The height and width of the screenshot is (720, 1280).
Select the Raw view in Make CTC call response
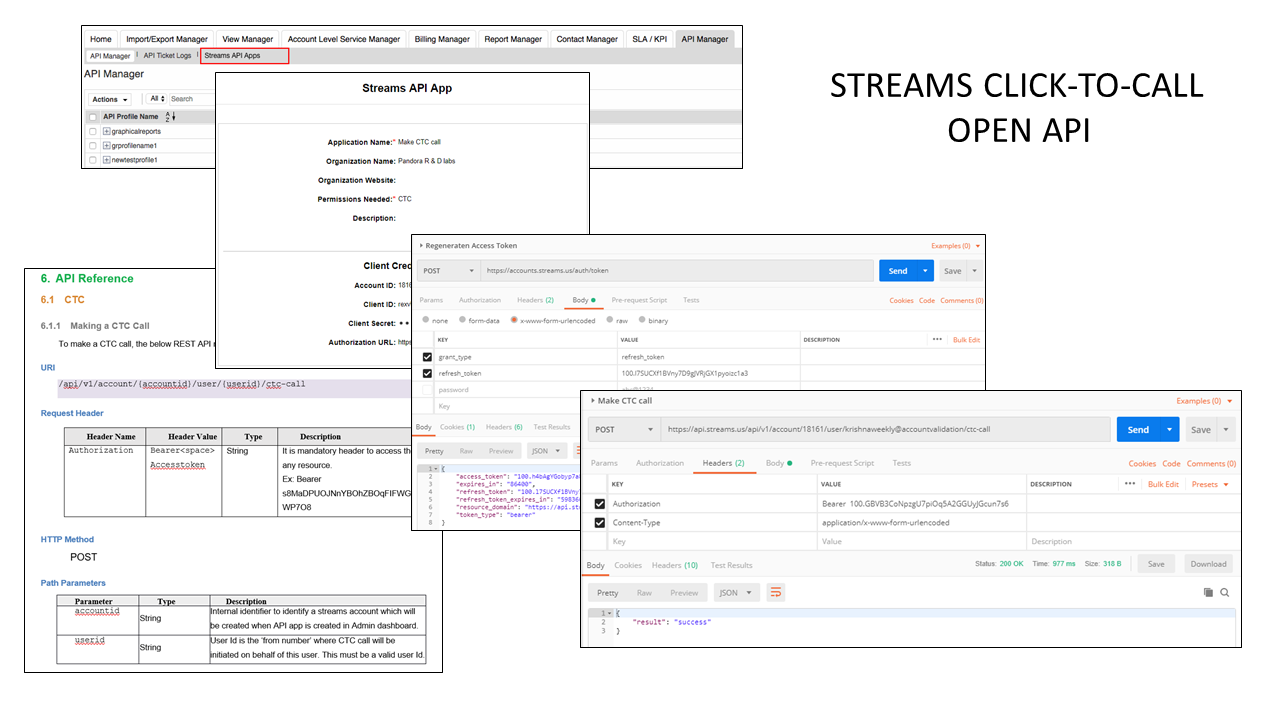pos(644,593)
